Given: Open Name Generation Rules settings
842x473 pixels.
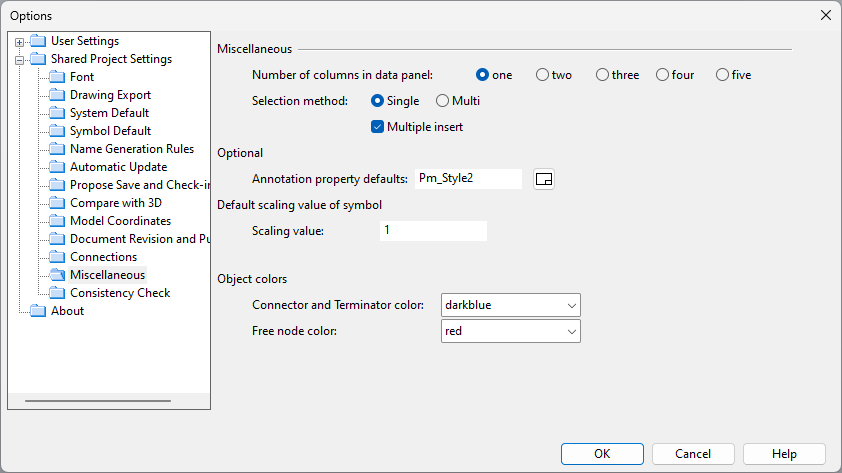Looking at the screenshot, I should (x=132, y=149).
